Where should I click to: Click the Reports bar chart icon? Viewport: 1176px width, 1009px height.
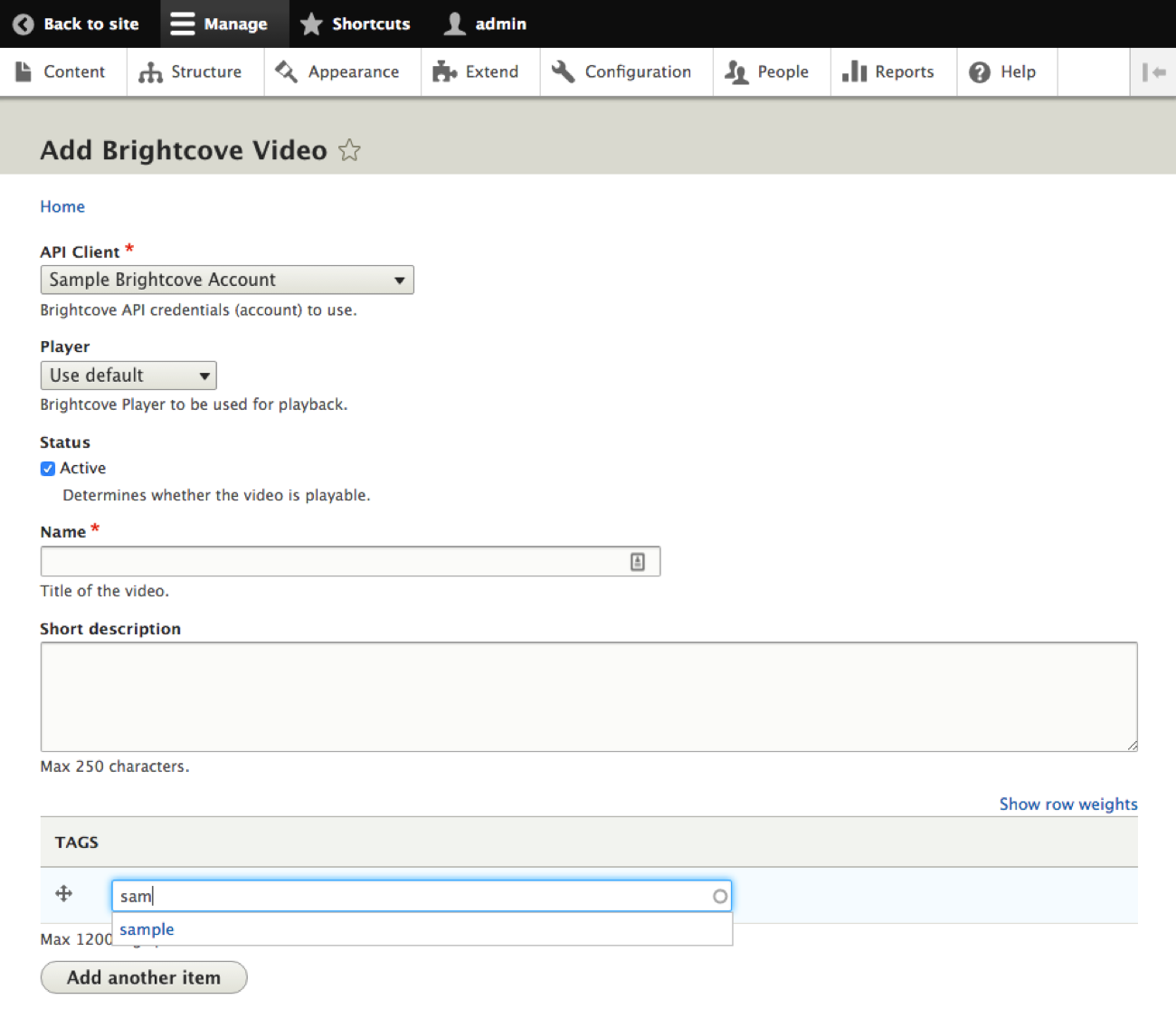(x=854, y=71)
